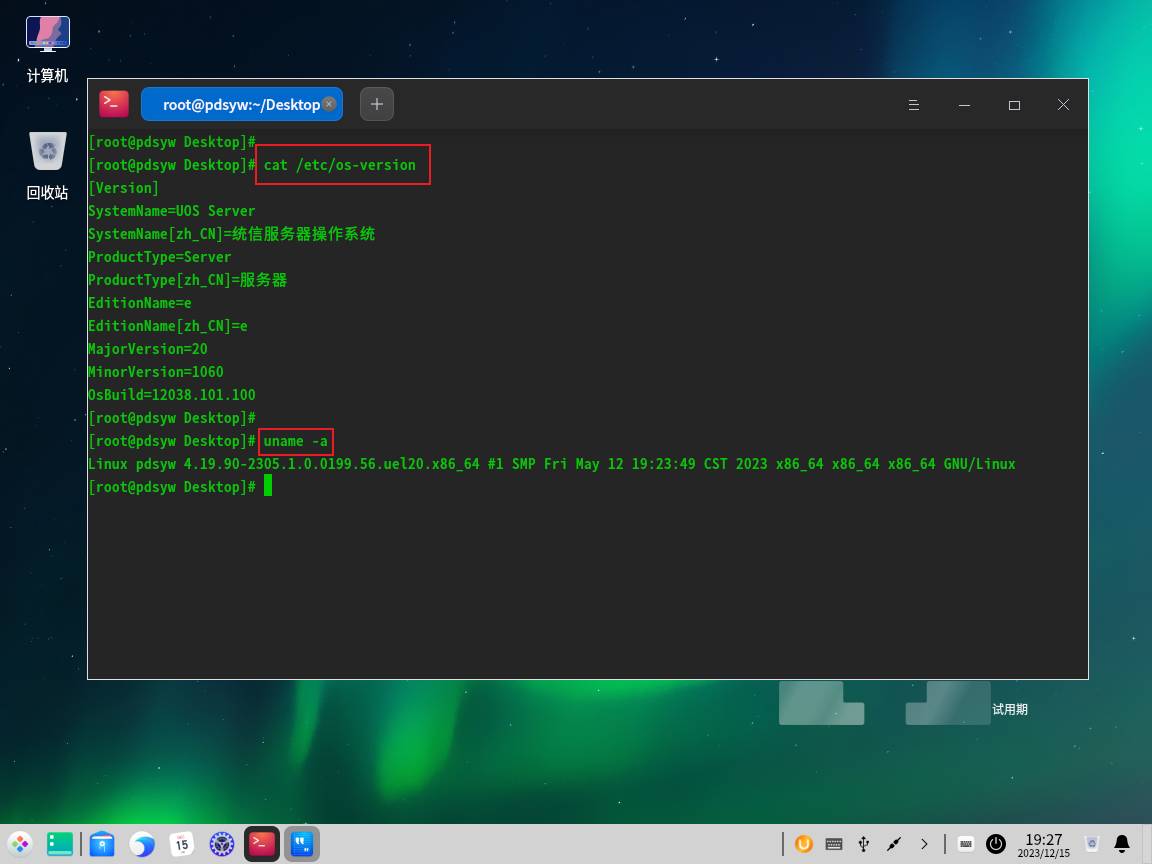
Task: Open the launcher from the taskbar
Action: click(20, 844)
